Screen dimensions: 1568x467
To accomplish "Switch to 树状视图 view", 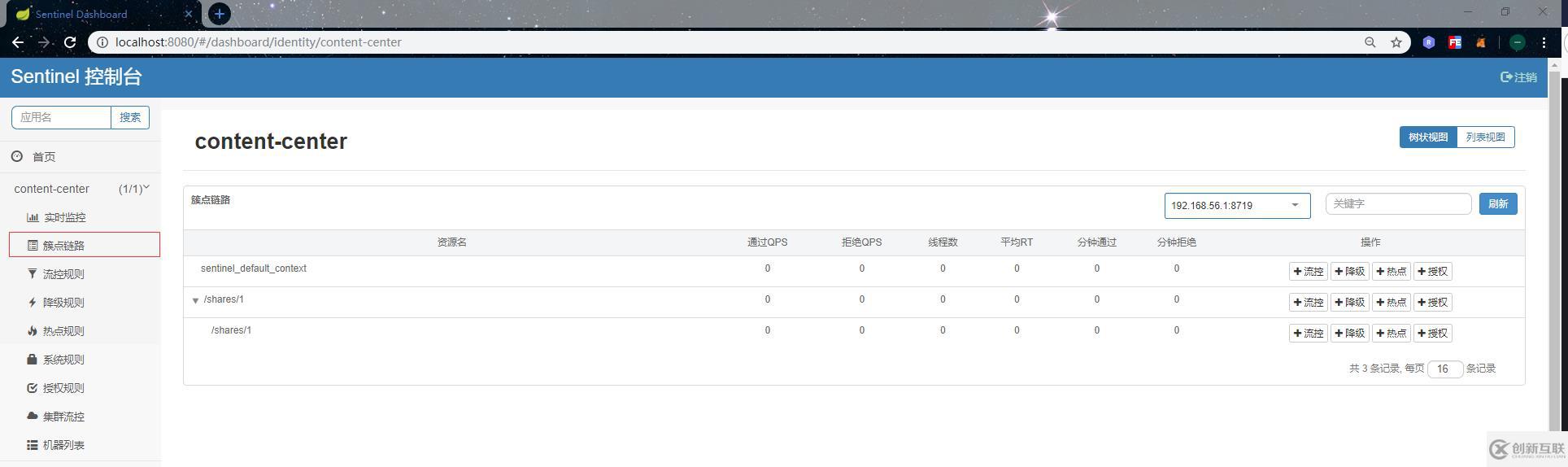I will 1428,137.
